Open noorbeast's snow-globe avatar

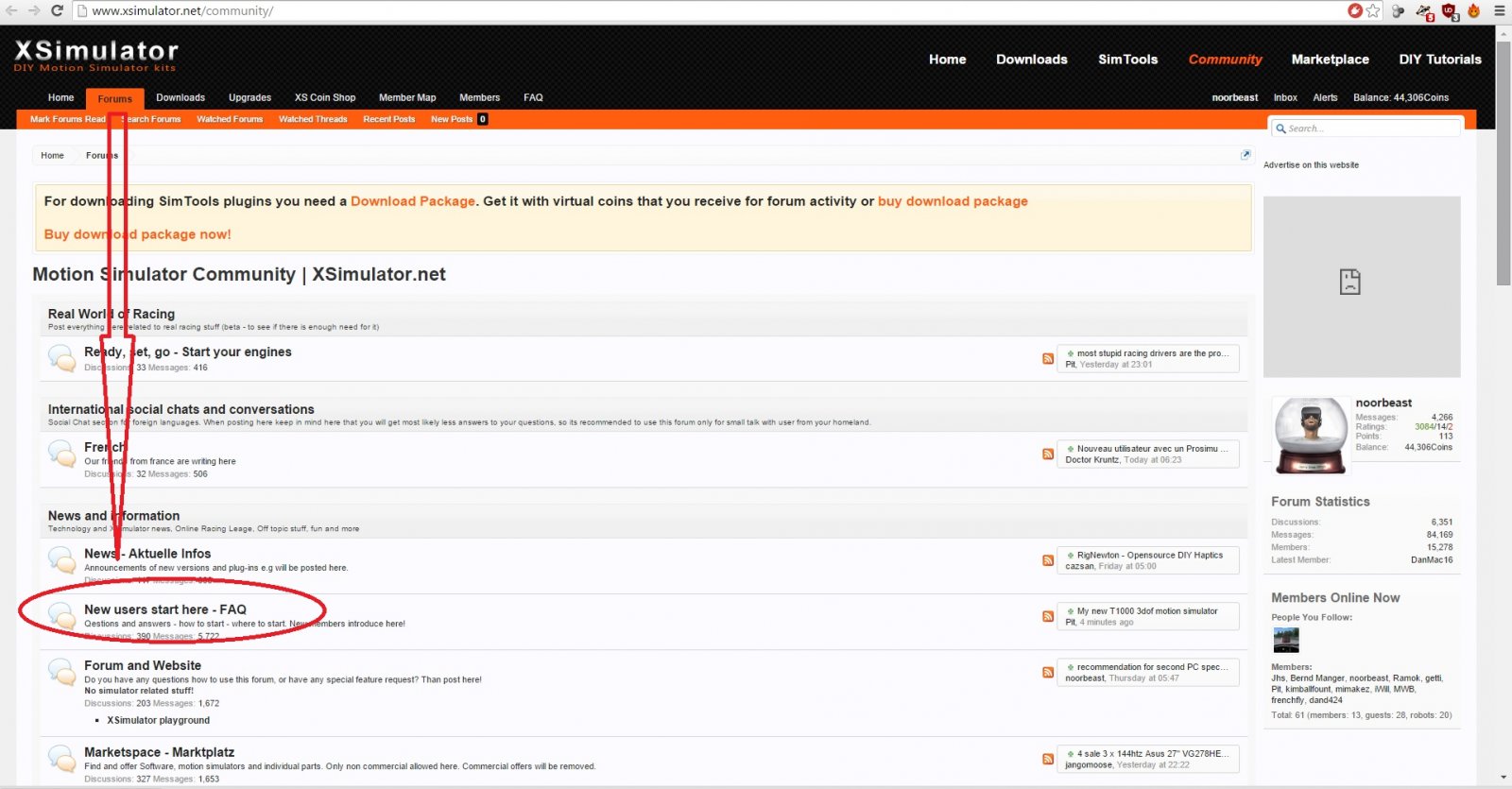tap(1310, 435)
